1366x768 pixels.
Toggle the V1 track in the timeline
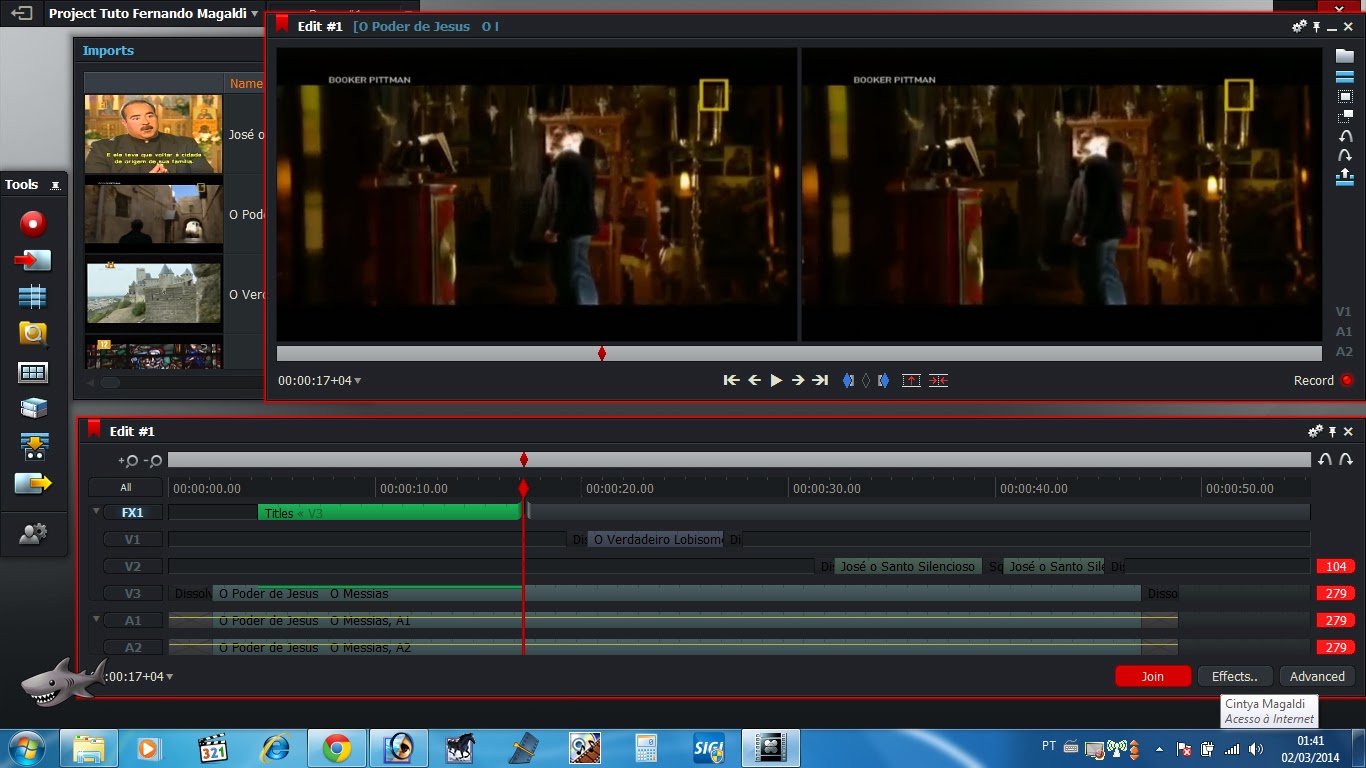(x=133, y=539)
